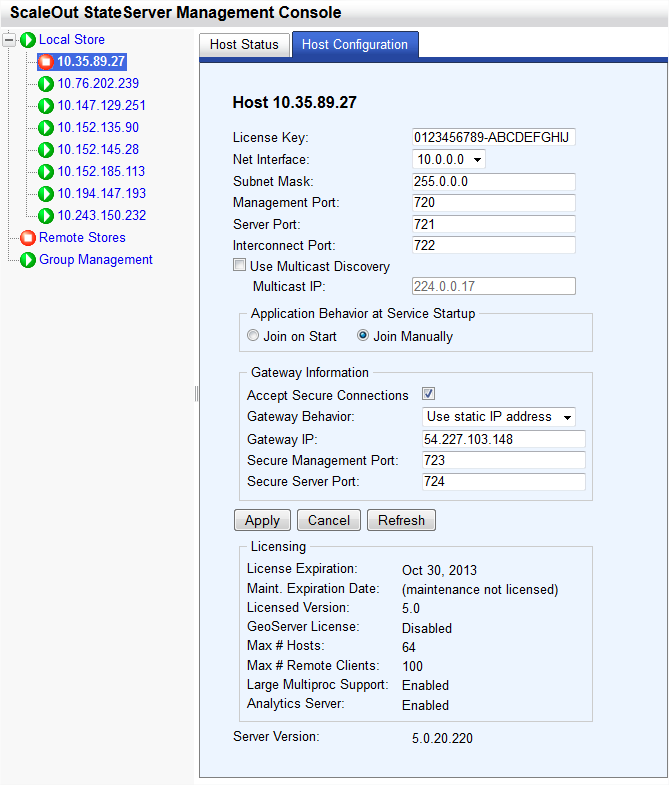Click the red stopped icon for host 10.35.89.27

[x=46, y=62]
